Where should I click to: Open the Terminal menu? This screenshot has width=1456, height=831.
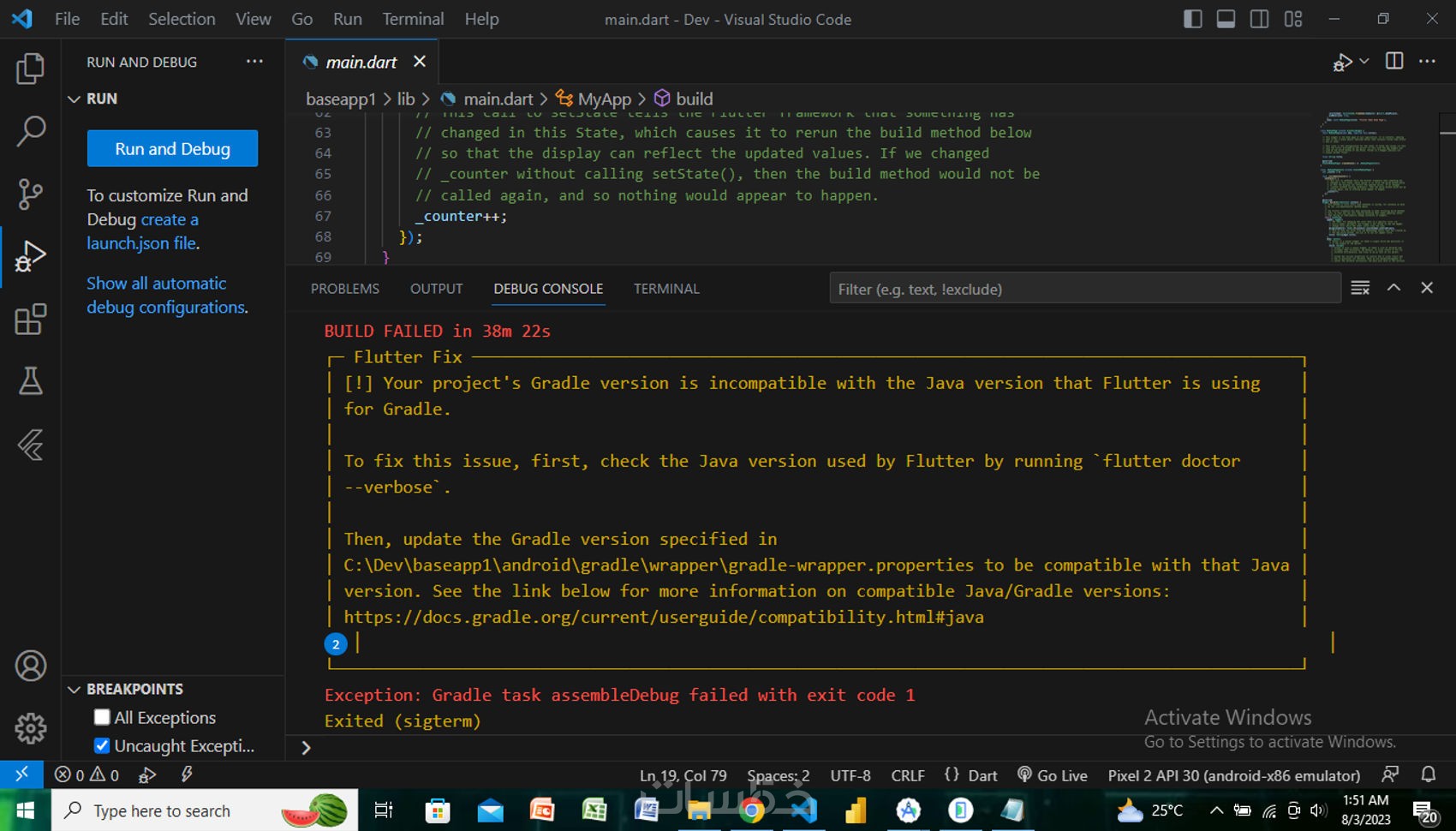tap(413, 19)
